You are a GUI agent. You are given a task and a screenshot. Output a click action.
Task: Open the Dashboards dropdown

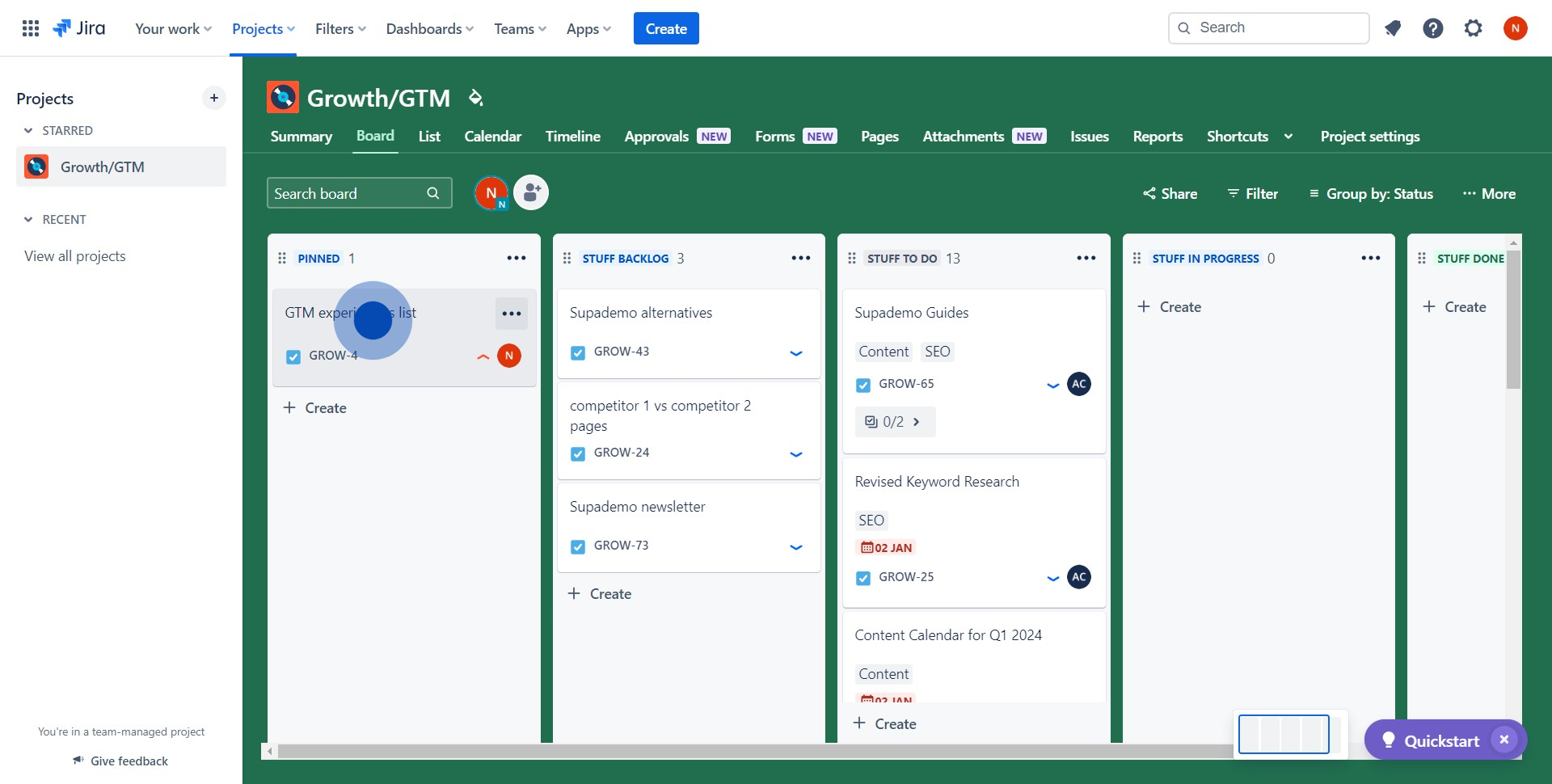pyautogui.click(x=430, y=28)
